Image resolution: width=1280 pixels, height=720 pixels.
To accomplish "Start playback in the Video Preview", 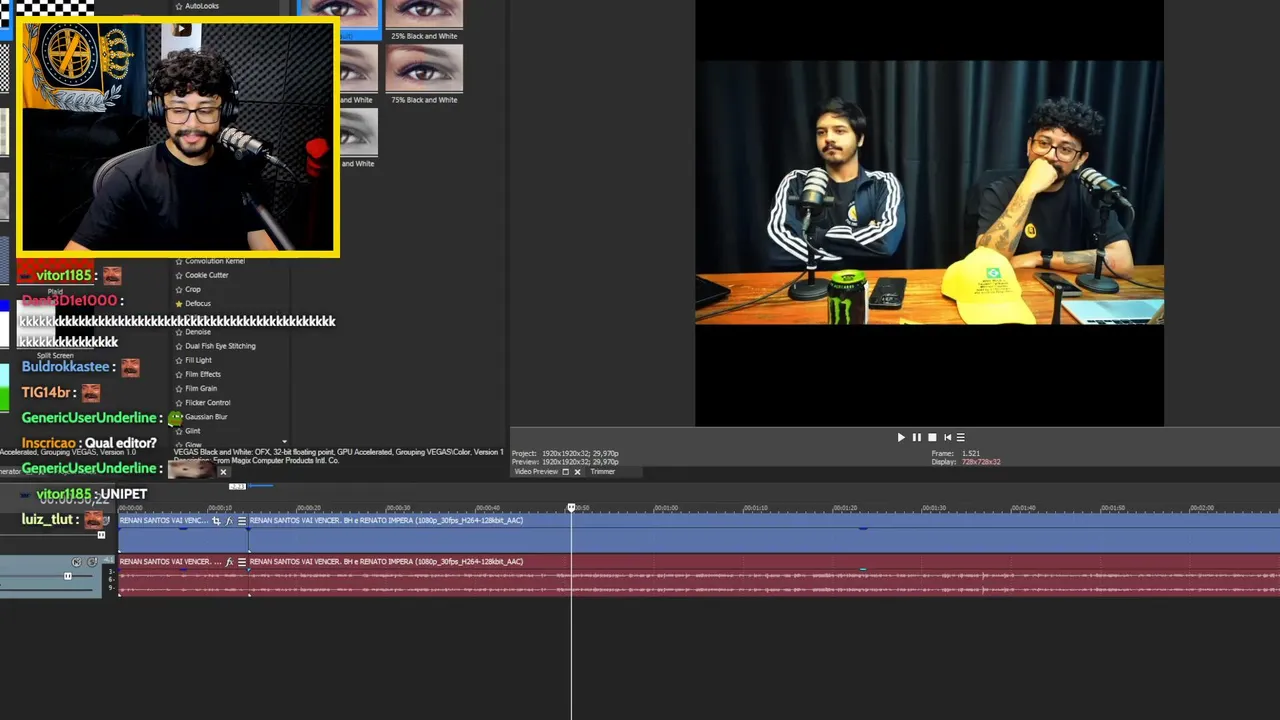I will click(901, 437).
